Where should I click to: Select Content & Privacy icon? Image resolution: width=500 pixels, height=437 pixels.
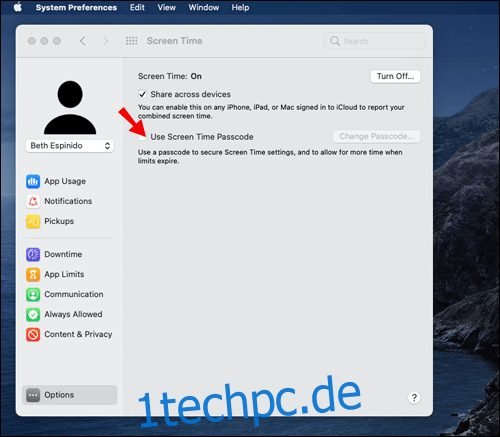coord(33,334)
